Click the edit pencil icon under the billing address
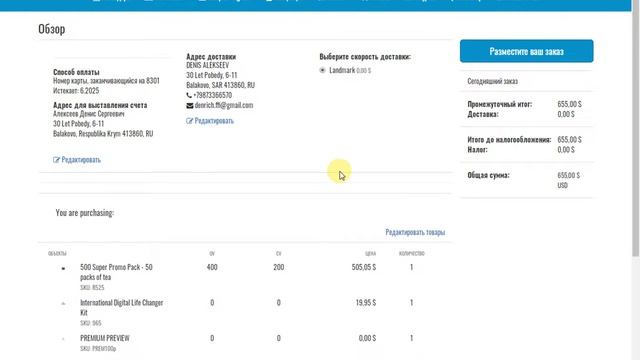640x360 pixels. [x=56, y=160]
